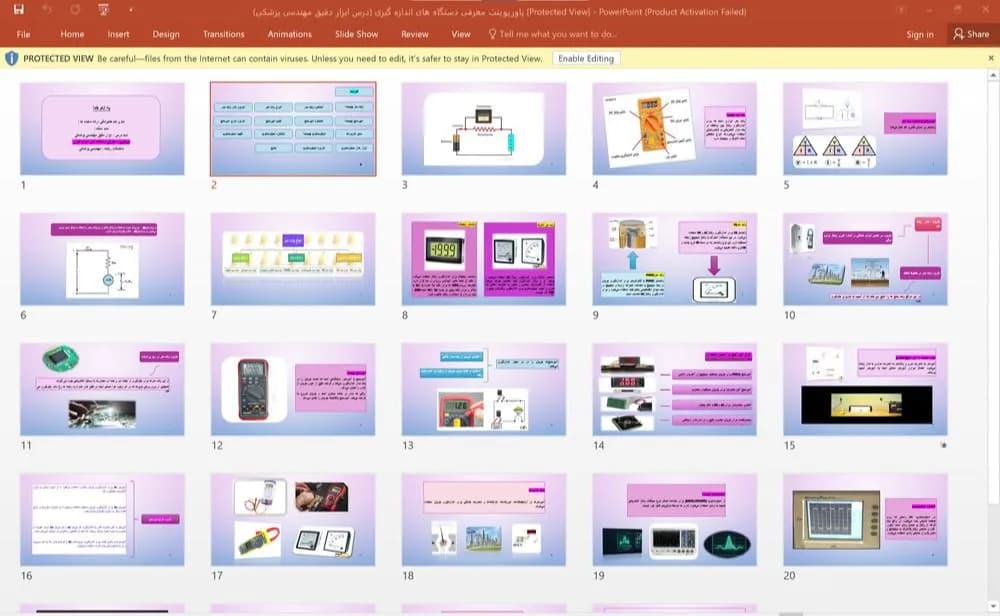Select slide 5 with triangle formulas
Screen dimensions: 1000x616
pos(865,128)
